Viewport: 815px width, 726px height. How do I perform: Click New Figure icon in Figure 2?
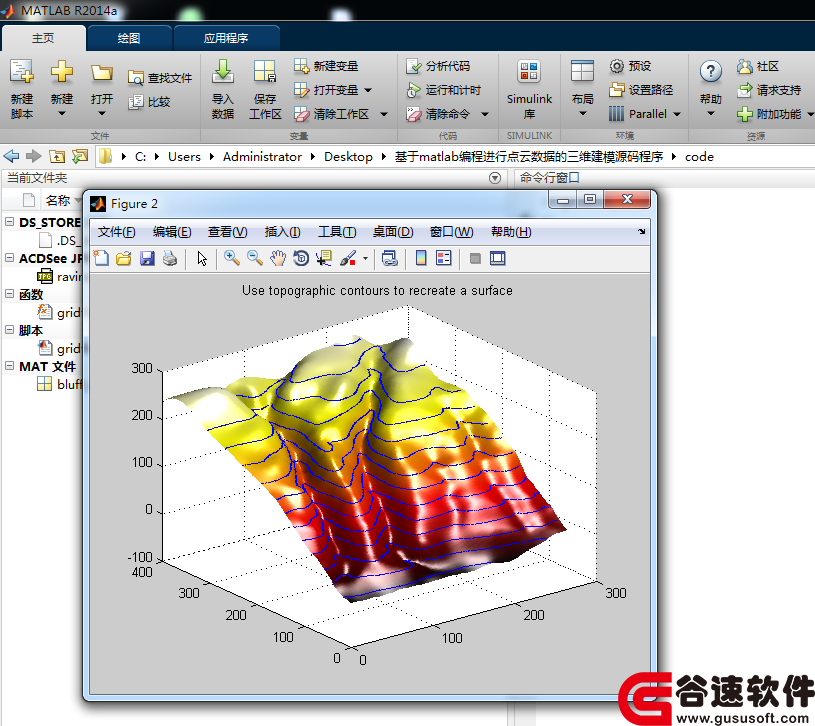tap(101, 258)
